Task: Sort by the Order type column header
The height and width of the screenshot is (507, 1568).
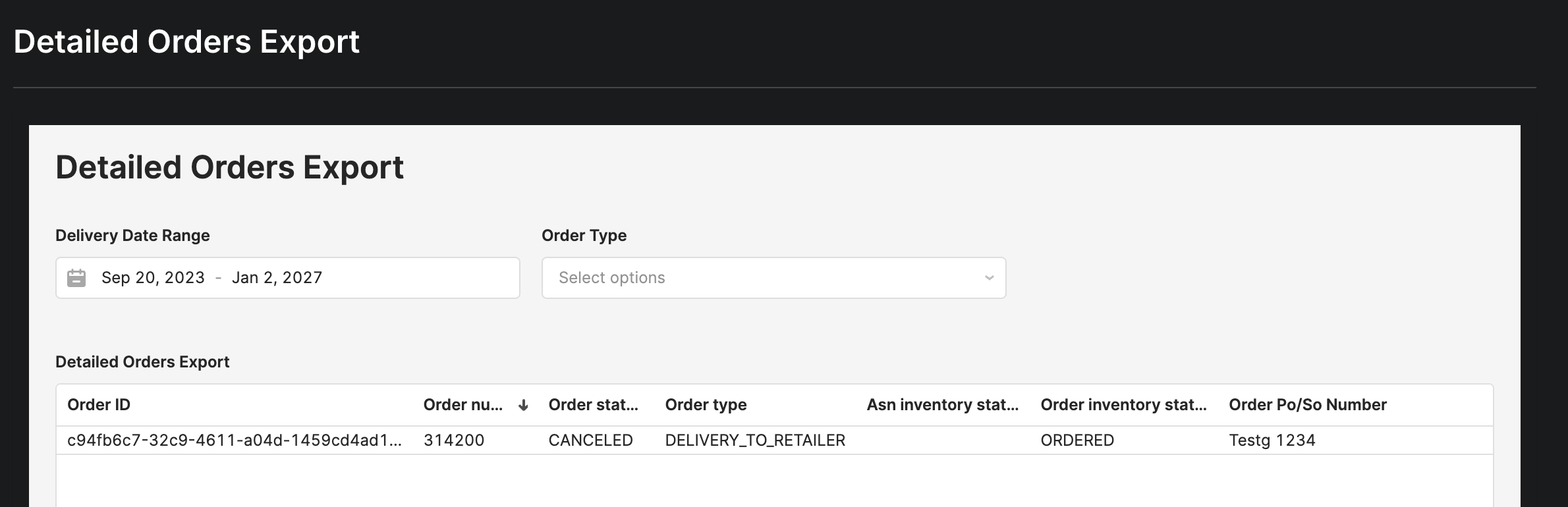Action: (x=706, y=405)
